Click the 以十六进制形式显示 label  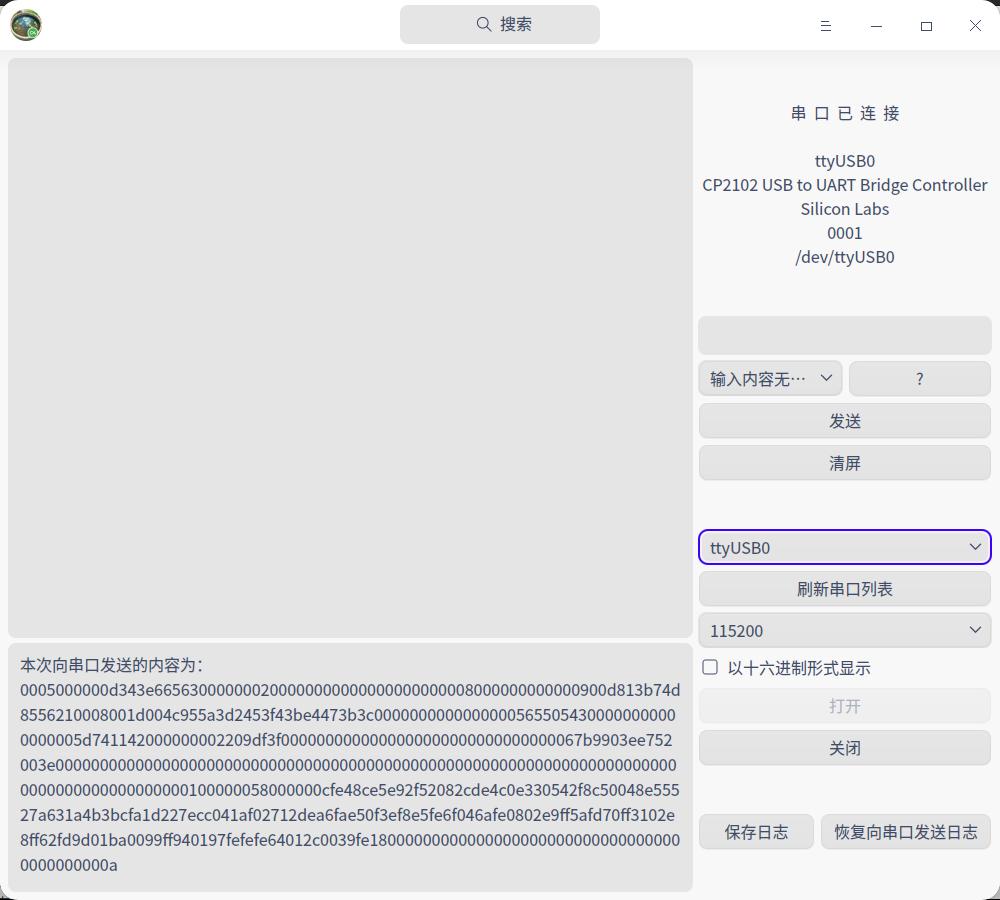(x=798, y=668)
